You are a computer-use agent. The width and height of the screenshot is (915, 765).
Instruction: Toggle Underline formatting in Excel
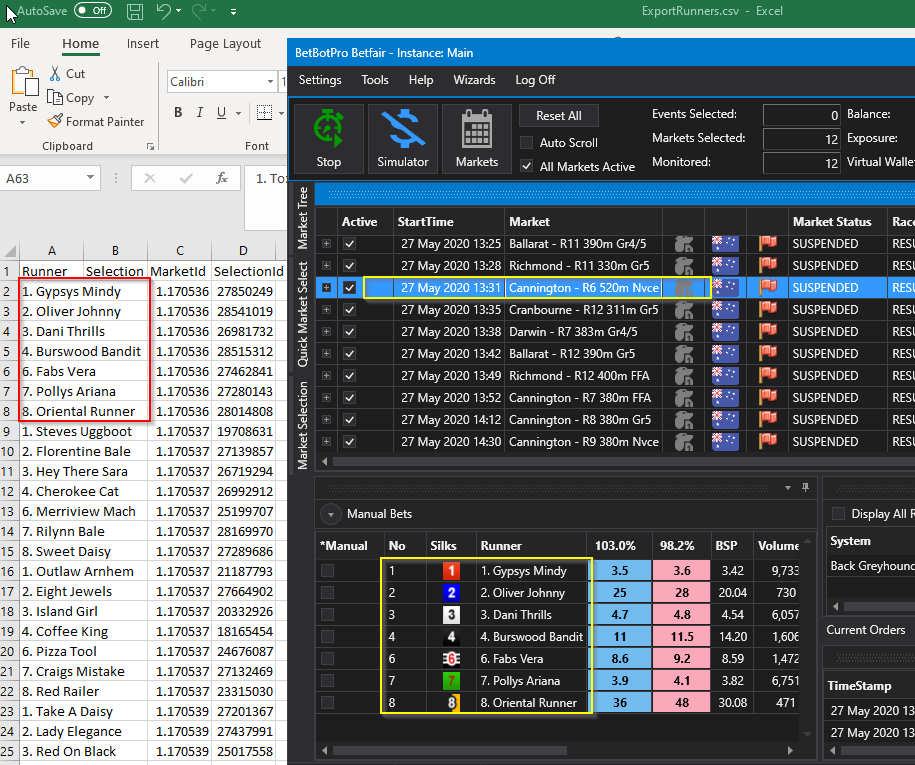click(221, 113)
